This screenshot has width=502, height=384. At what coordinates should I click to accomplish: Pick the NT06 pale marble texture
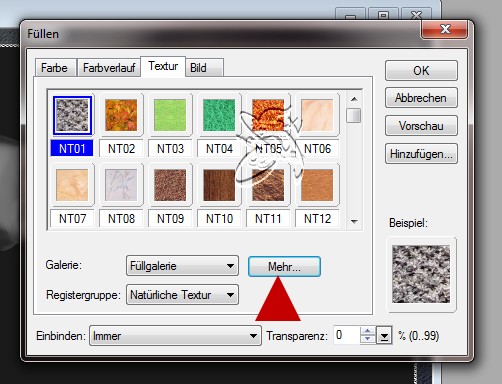[317, 115]
